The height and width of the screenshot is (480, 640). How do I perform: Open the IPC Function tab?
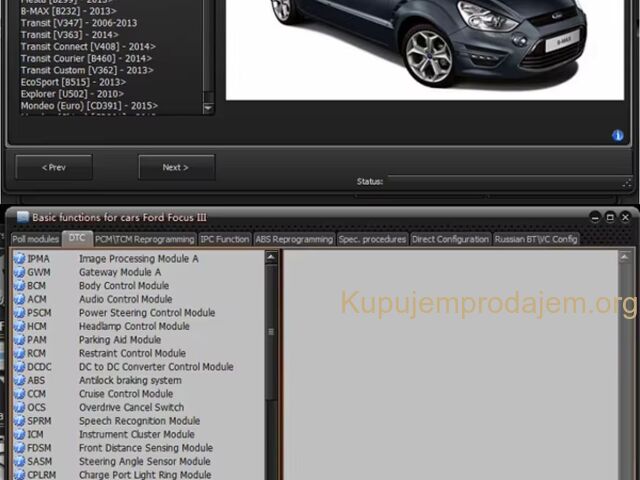pos(224,240)
